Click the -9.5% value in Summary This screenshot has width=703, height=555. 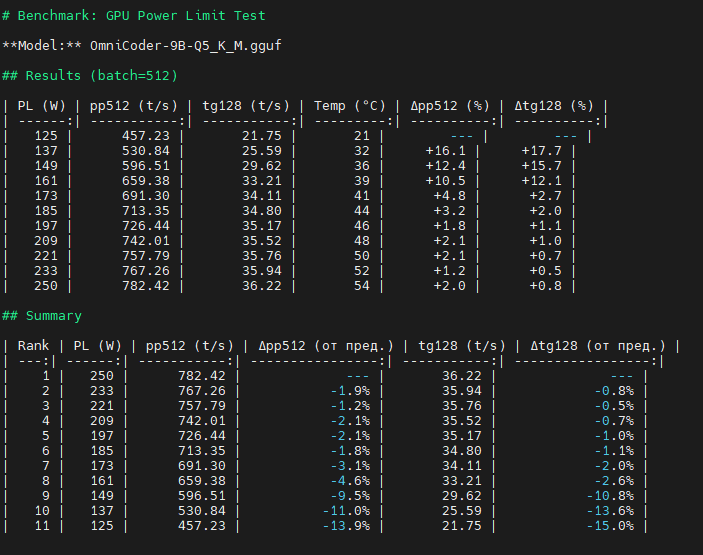tap(351, 496)
